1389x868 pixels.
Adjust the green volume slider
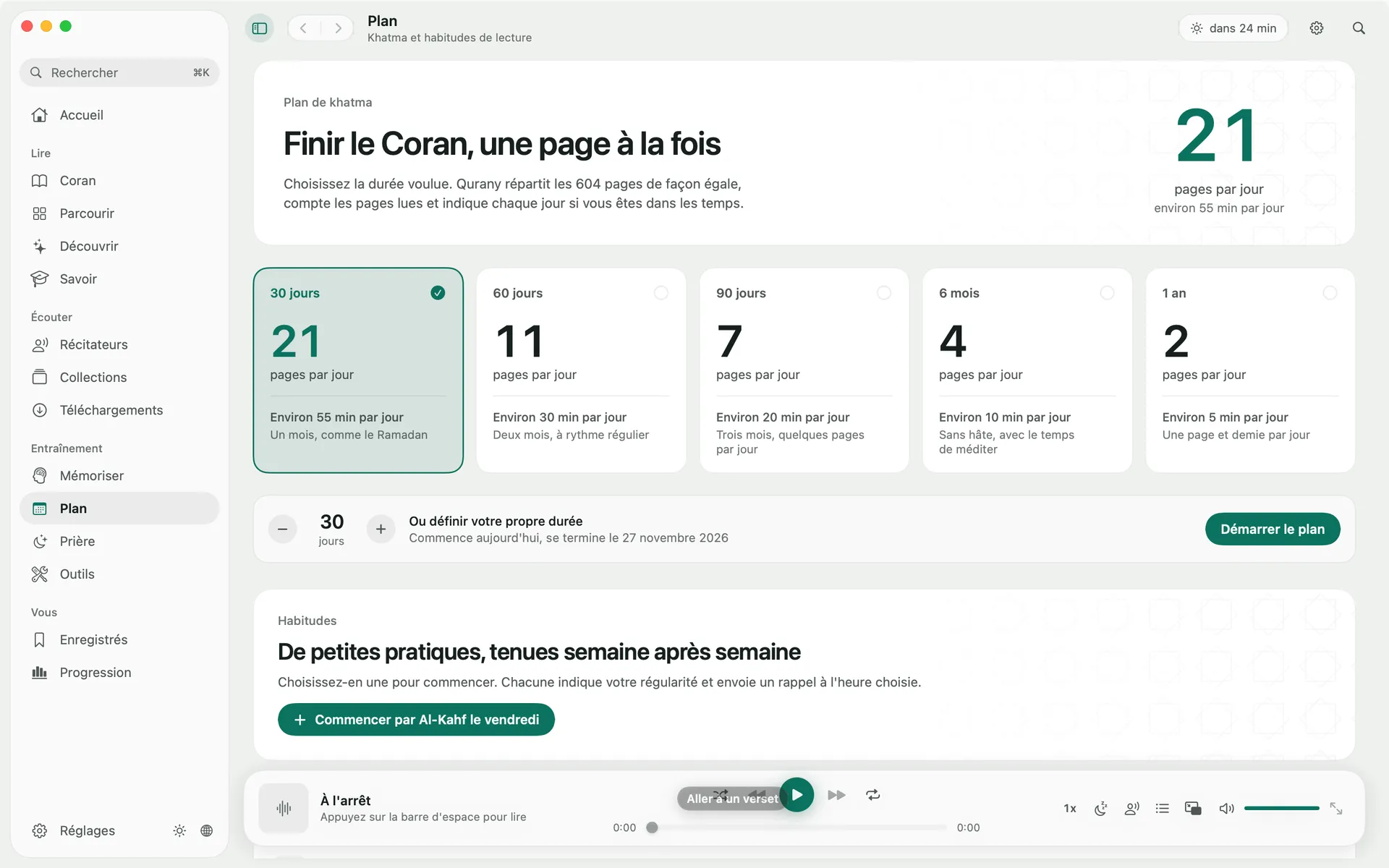coord(1281,808)
